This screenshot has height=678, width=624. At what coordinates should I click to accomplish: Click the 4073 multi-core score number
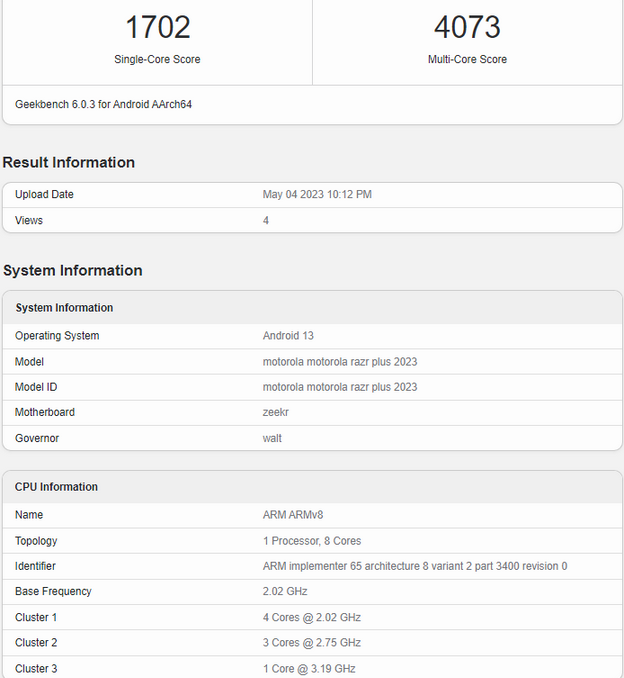(x=467, y=27)
